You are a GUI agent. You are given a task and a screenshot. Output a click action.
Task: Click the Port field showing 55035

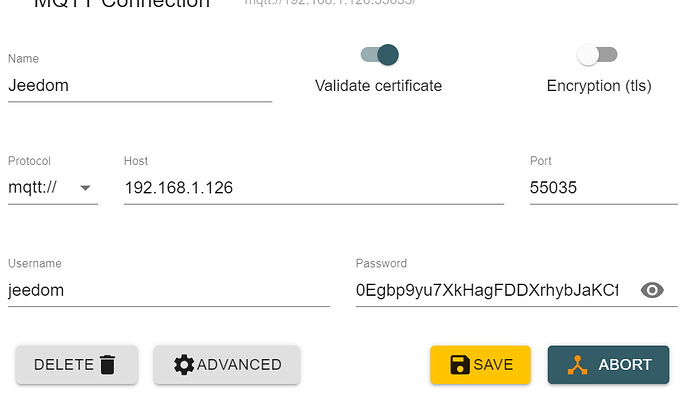[603, 187]
